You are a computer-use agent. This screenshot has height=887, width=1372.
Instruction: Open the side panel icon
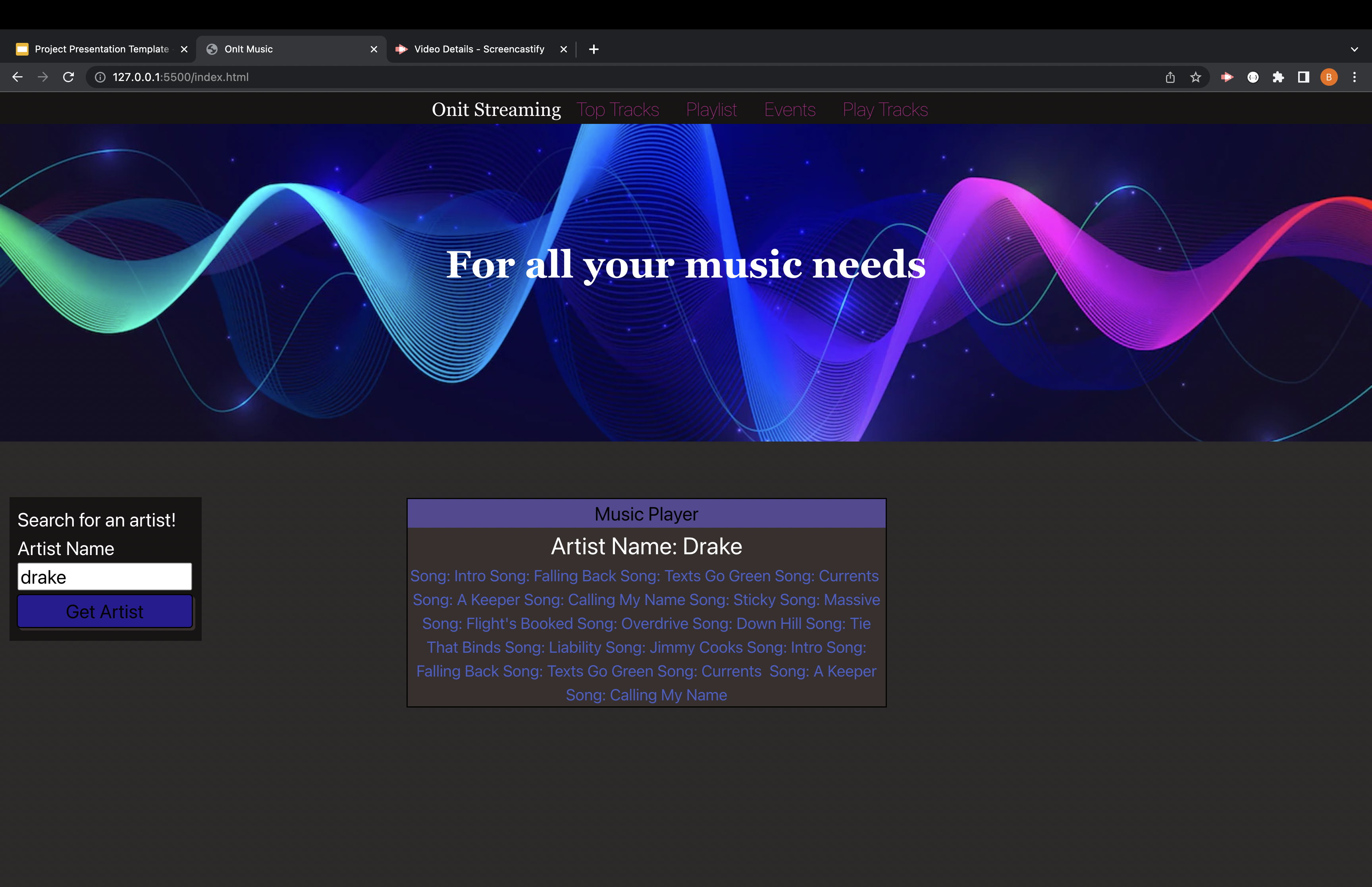pyautogui.click(x=1303, y=77)
